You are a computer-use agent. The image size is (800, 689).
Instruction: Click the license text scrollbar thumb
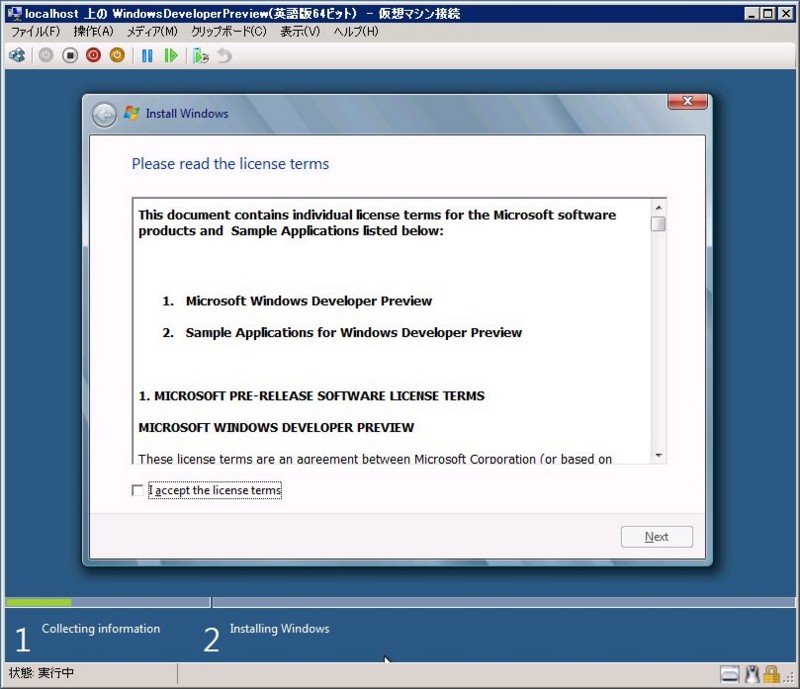[659, 224]
